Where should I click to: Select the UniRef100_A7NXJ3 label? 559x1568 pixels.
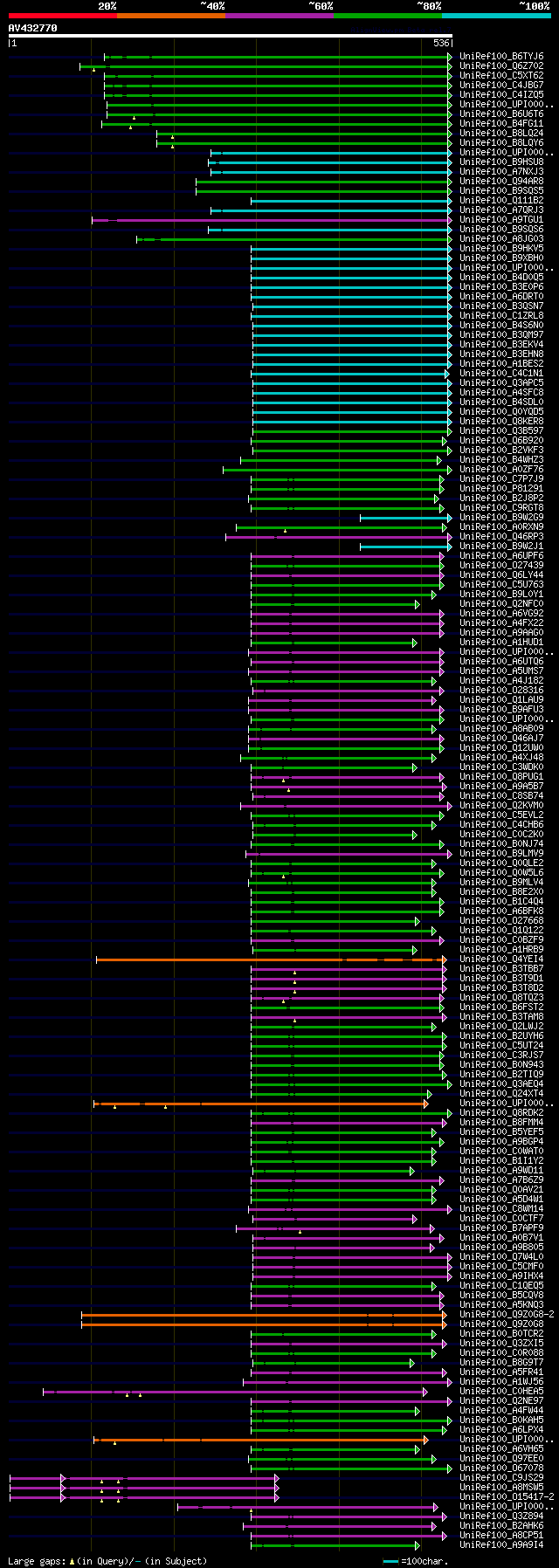pos(501,172)
